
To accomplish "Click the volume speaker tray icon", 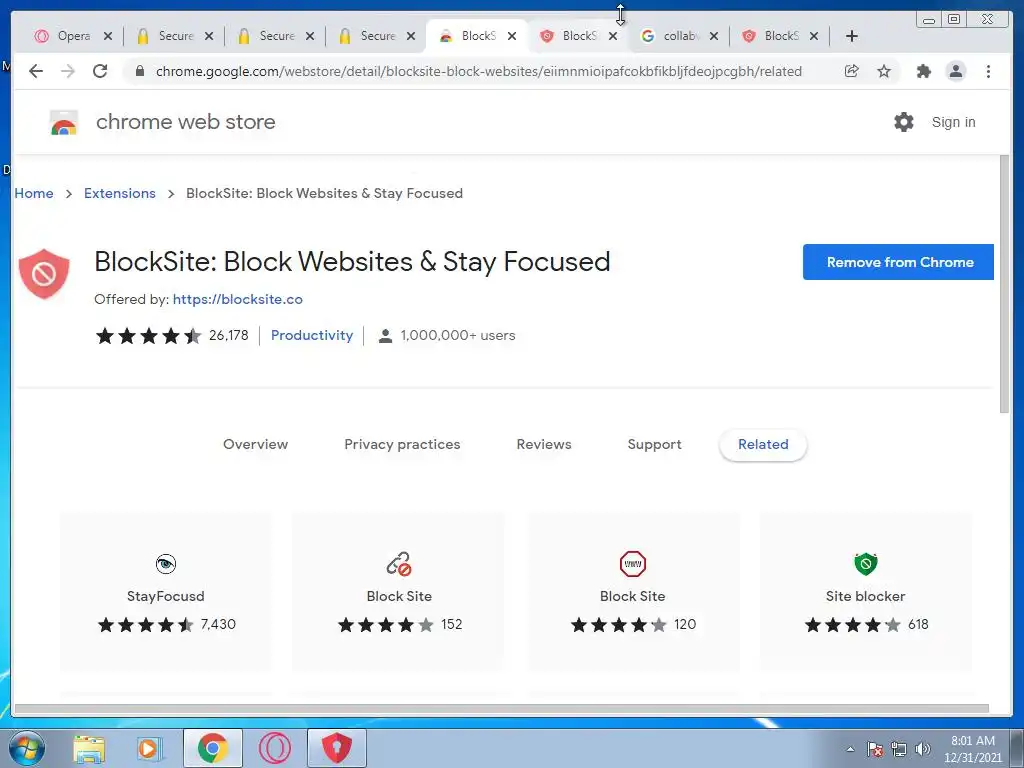I will (x=923, y=749).
